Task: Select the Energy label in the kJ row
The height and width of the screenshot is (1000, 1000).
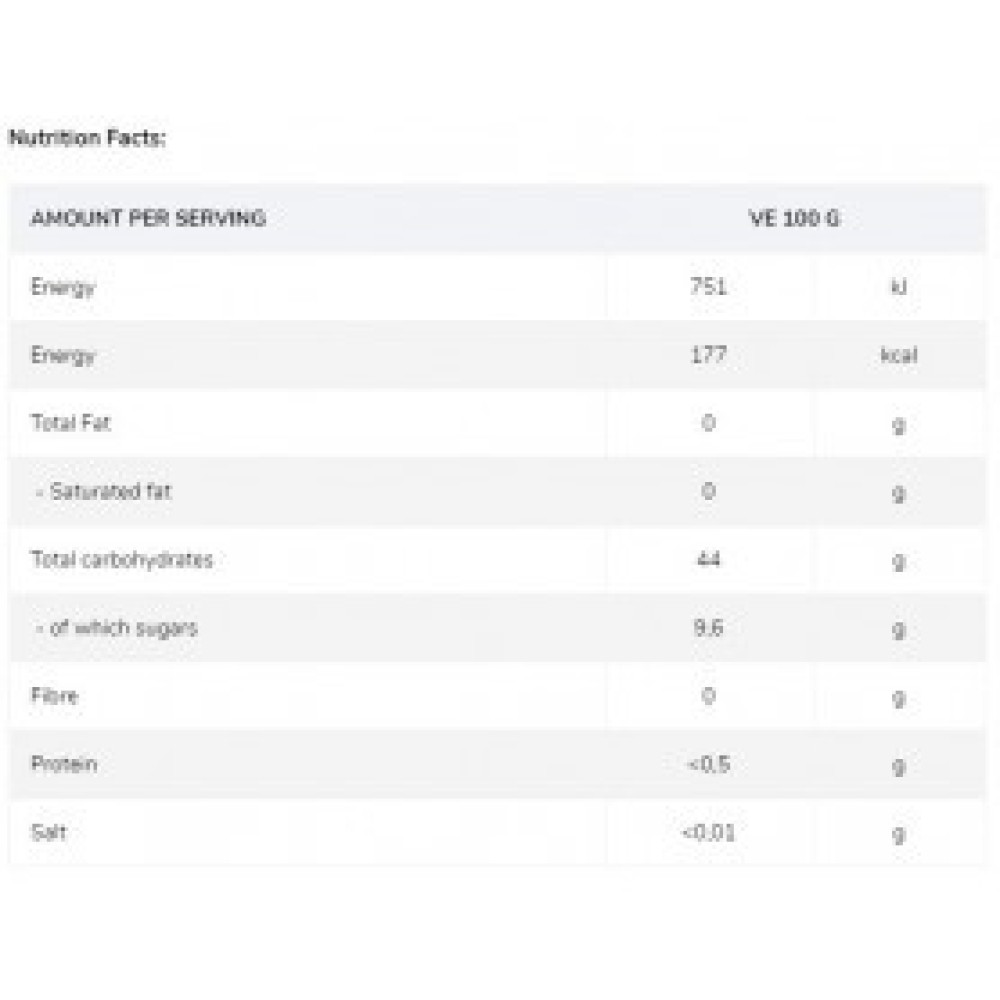Action: point(63,287)
